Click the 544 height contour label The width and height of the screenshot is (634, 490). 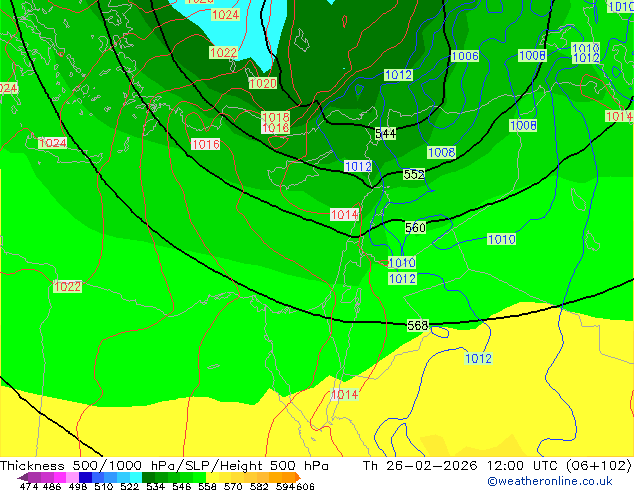point(385,133)
